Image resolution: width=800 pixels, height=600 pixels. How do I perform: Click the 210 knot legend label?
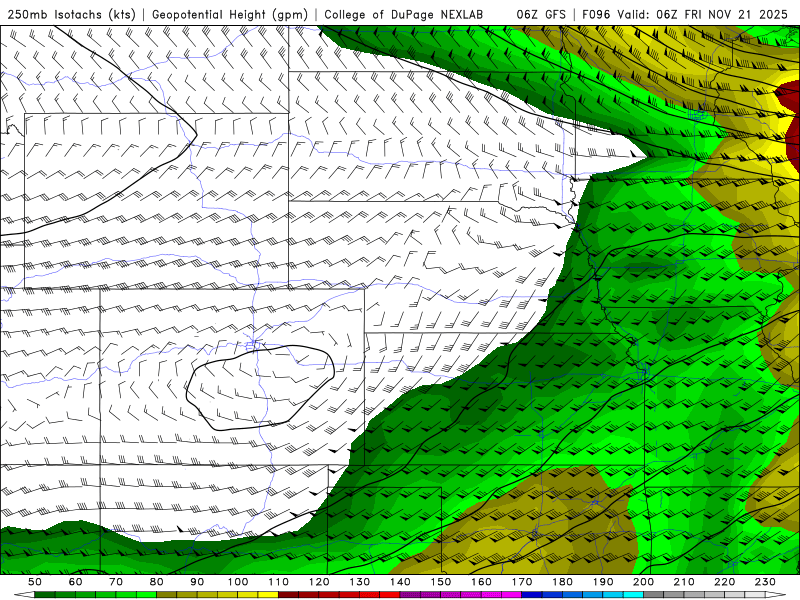click(x=684, y=582)
